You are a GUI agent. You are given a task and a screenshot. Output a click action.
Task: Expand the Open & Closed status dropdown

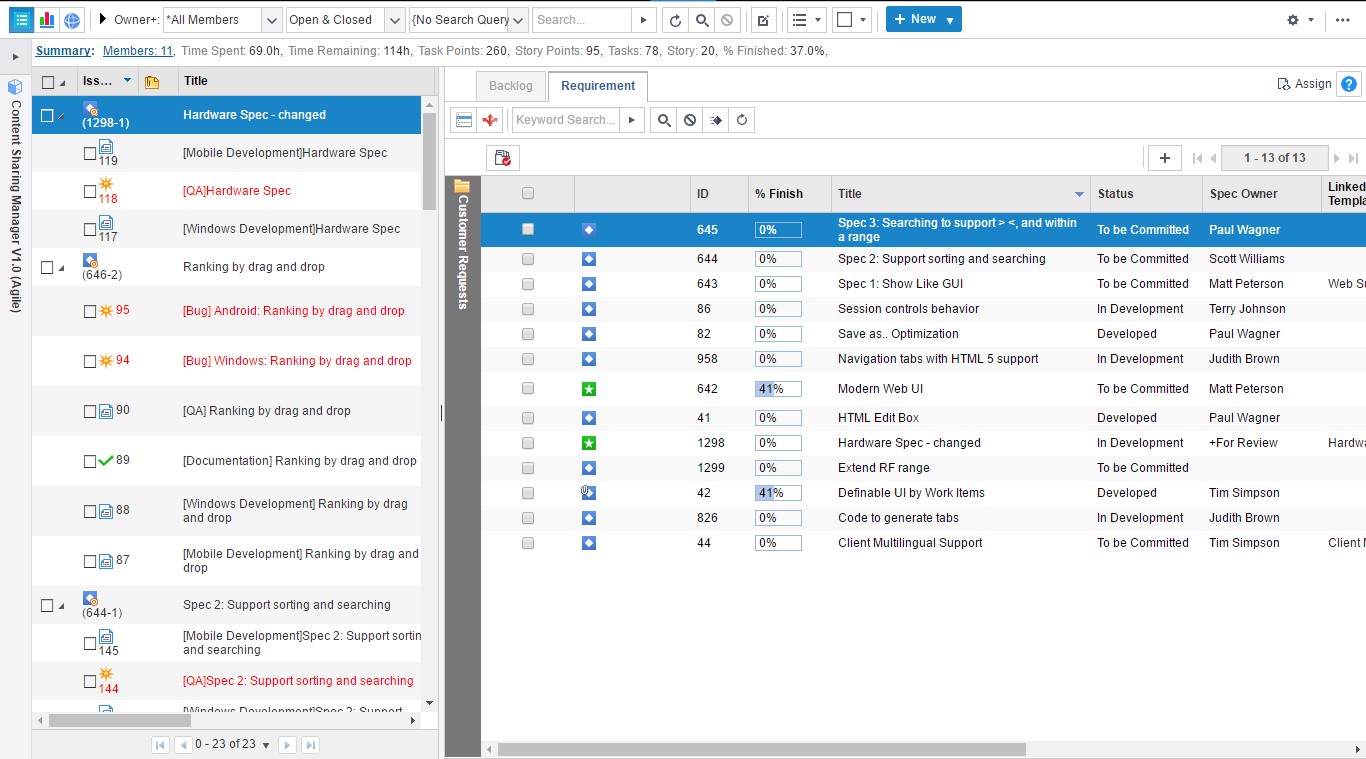coord(393,20)
